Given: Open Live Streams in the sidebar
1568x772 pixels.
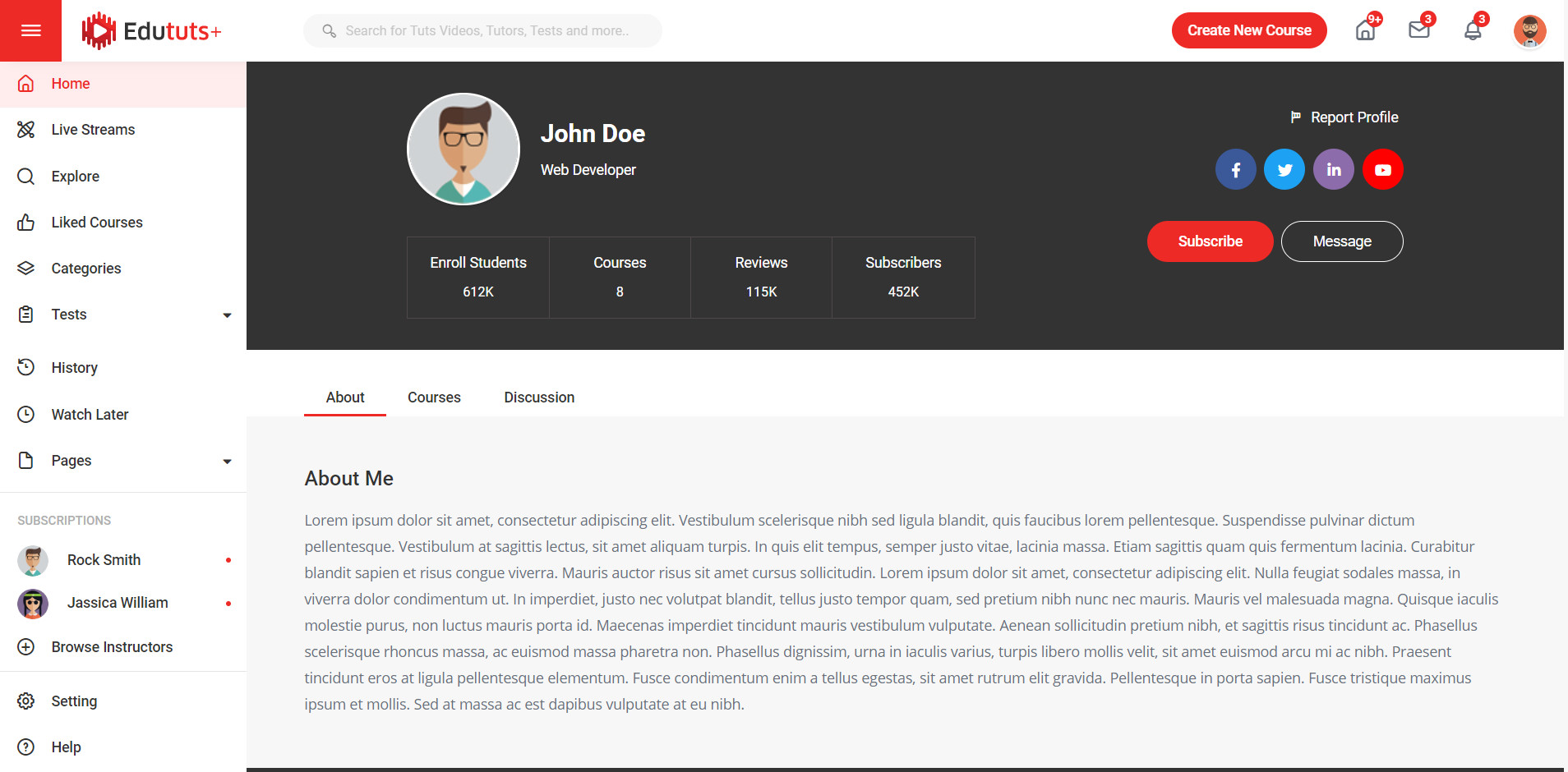Looking at the screenshot, I should (x=93, y=130).
